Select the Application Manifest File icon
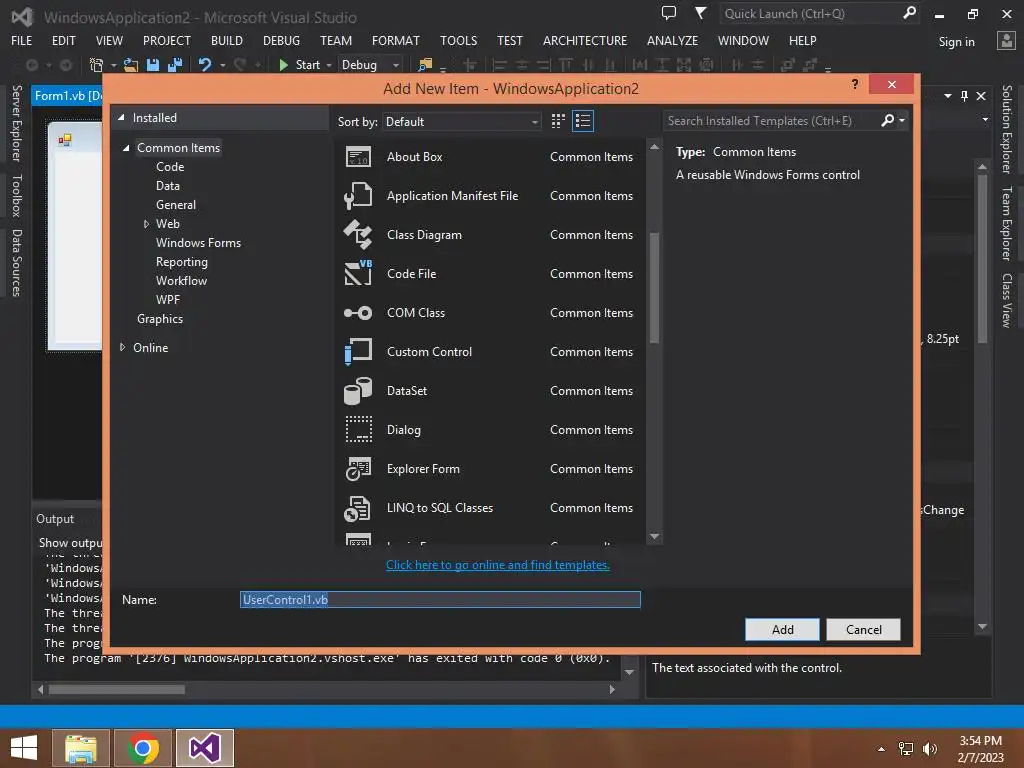Screen dimensions: 1024x768 click(x=358, y=196)
